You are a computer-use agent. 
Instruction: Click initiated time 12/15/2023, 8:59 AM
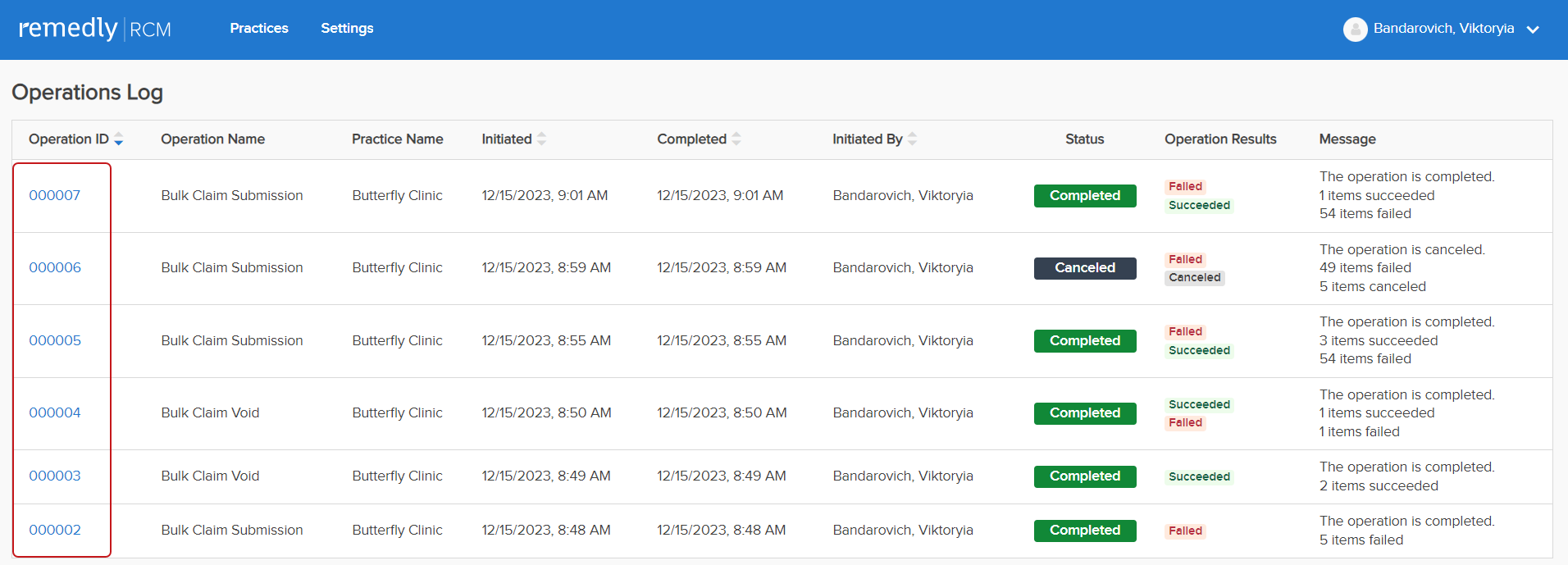pos(546,267)
